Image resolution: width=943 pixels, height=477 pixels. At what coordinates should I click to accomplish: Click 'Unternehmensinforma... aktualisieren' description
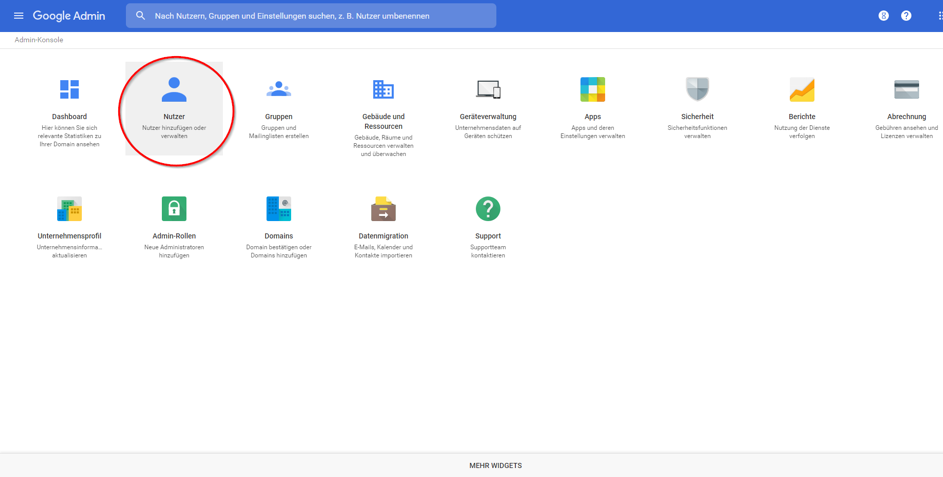[69, 251]
